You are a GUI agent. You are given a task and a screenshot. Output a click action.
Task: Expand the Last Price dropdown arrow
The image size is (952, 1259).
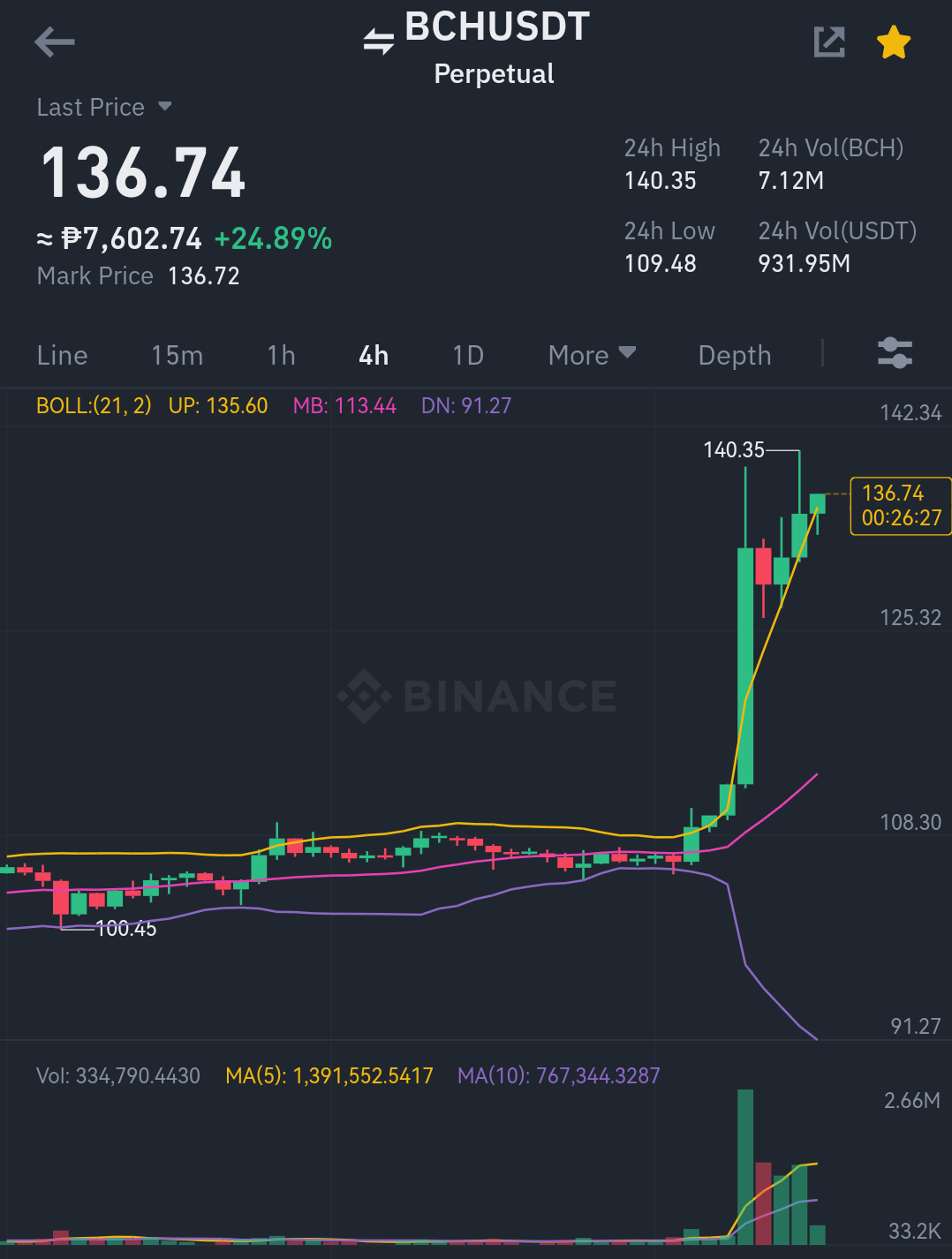click(x=165, y=107)
